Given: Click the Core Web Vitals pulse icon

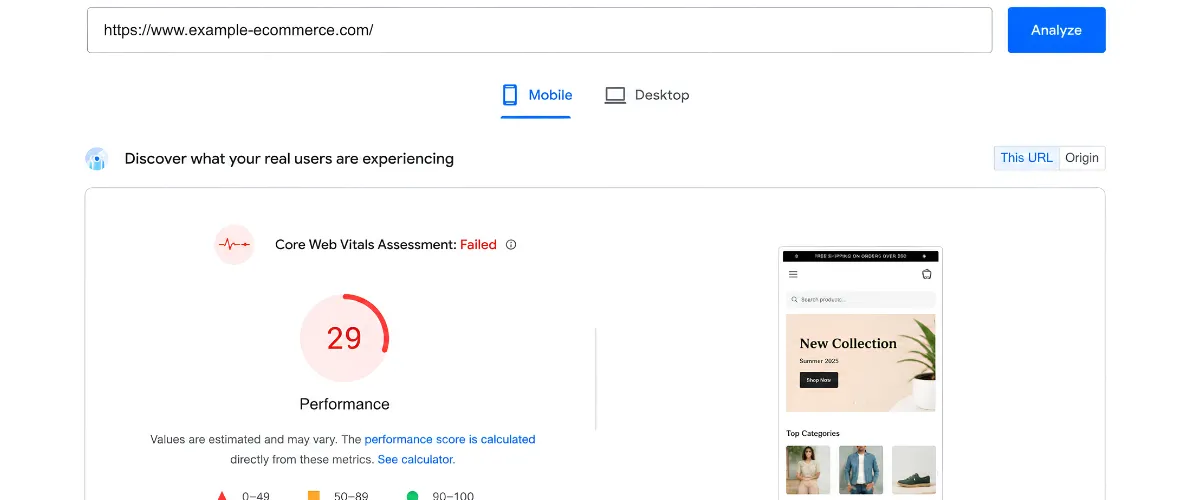Looking at the screenshot, I should coord(234,244).
